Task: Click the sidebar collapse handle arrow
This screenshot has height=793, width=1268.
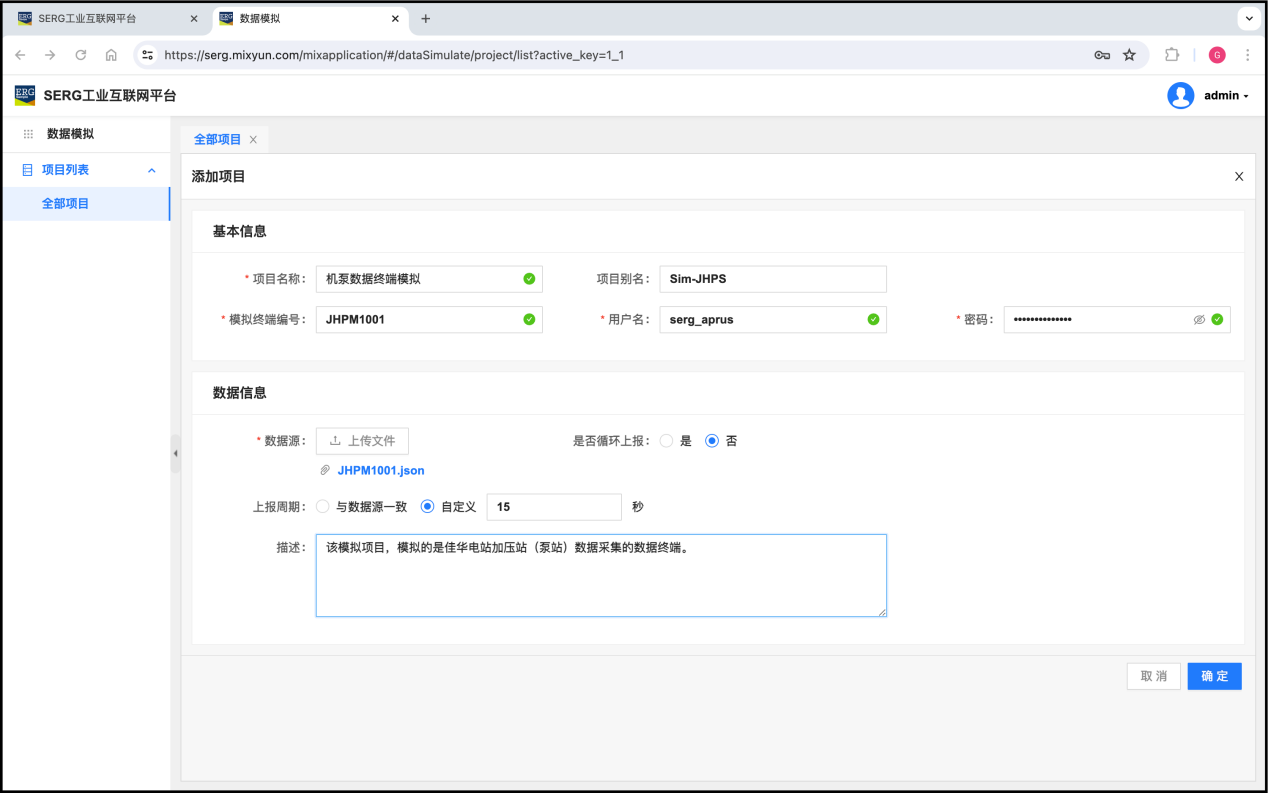Action: tap(176, 453)
